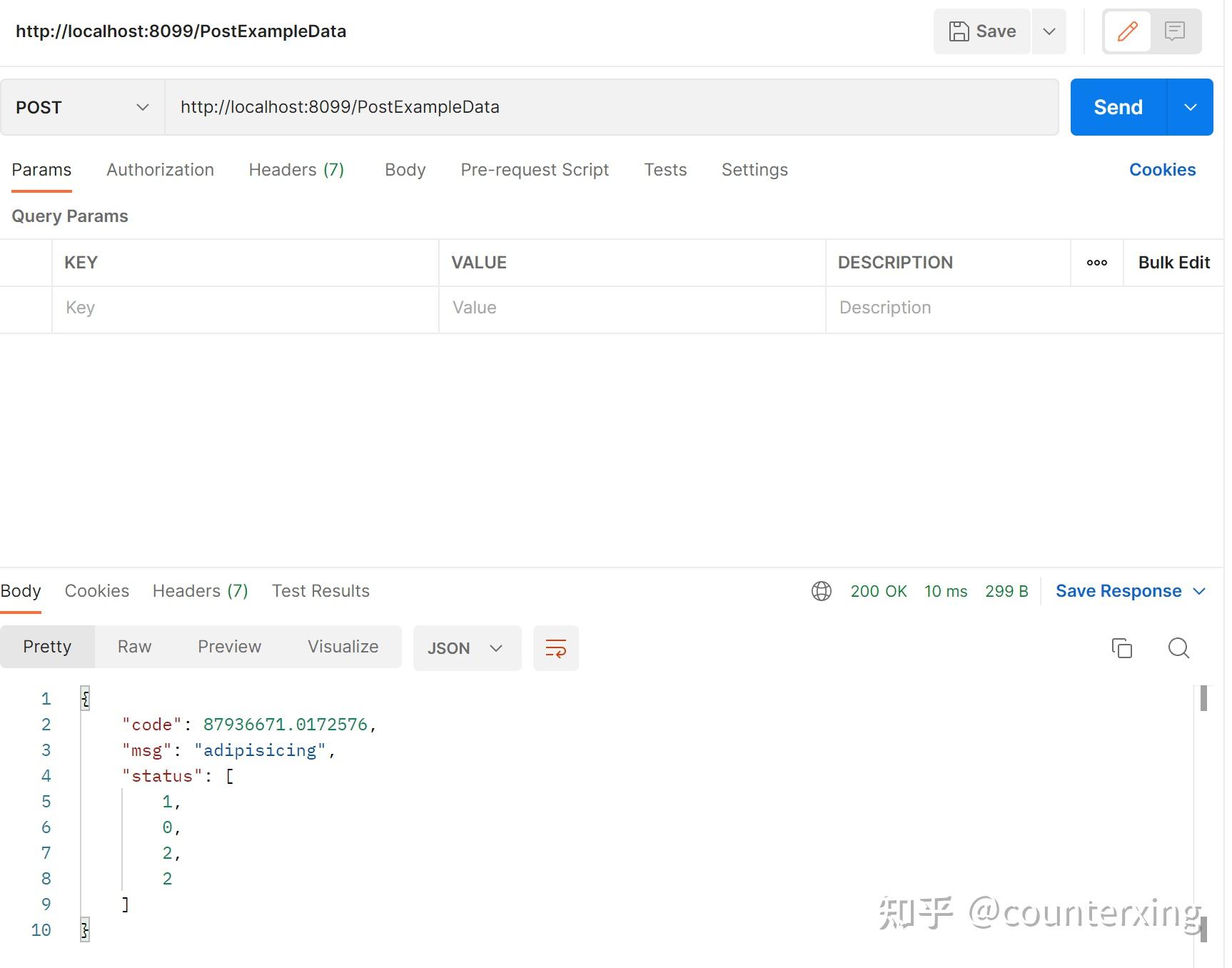Switch to the Visualize view
The image size is (1232, 968).
[343, 647]
